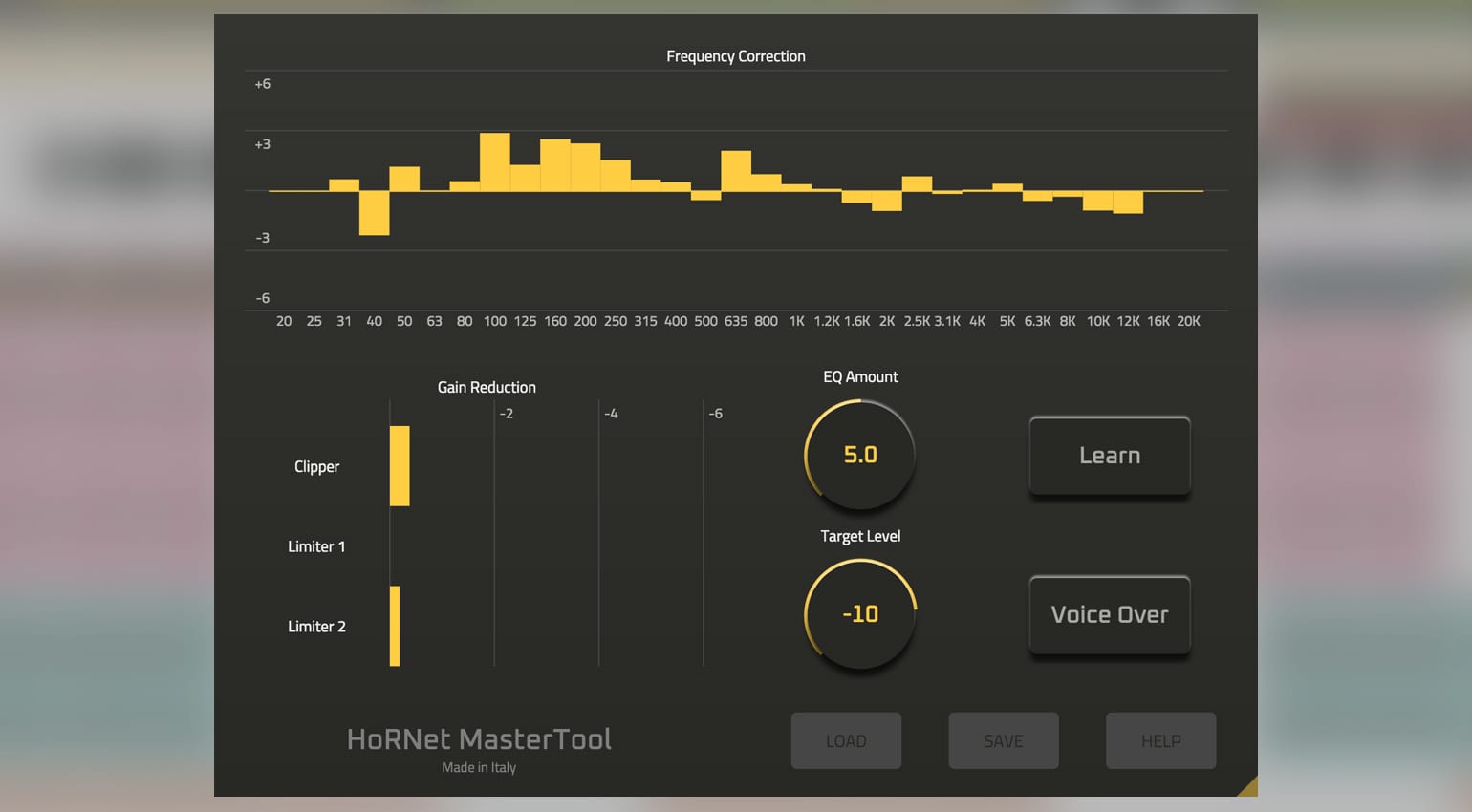Open the LOAD preset dialog
Image resolution: width=1472 pixels, height=812 pixels.
pyautogui.click(x=845, y=740)
